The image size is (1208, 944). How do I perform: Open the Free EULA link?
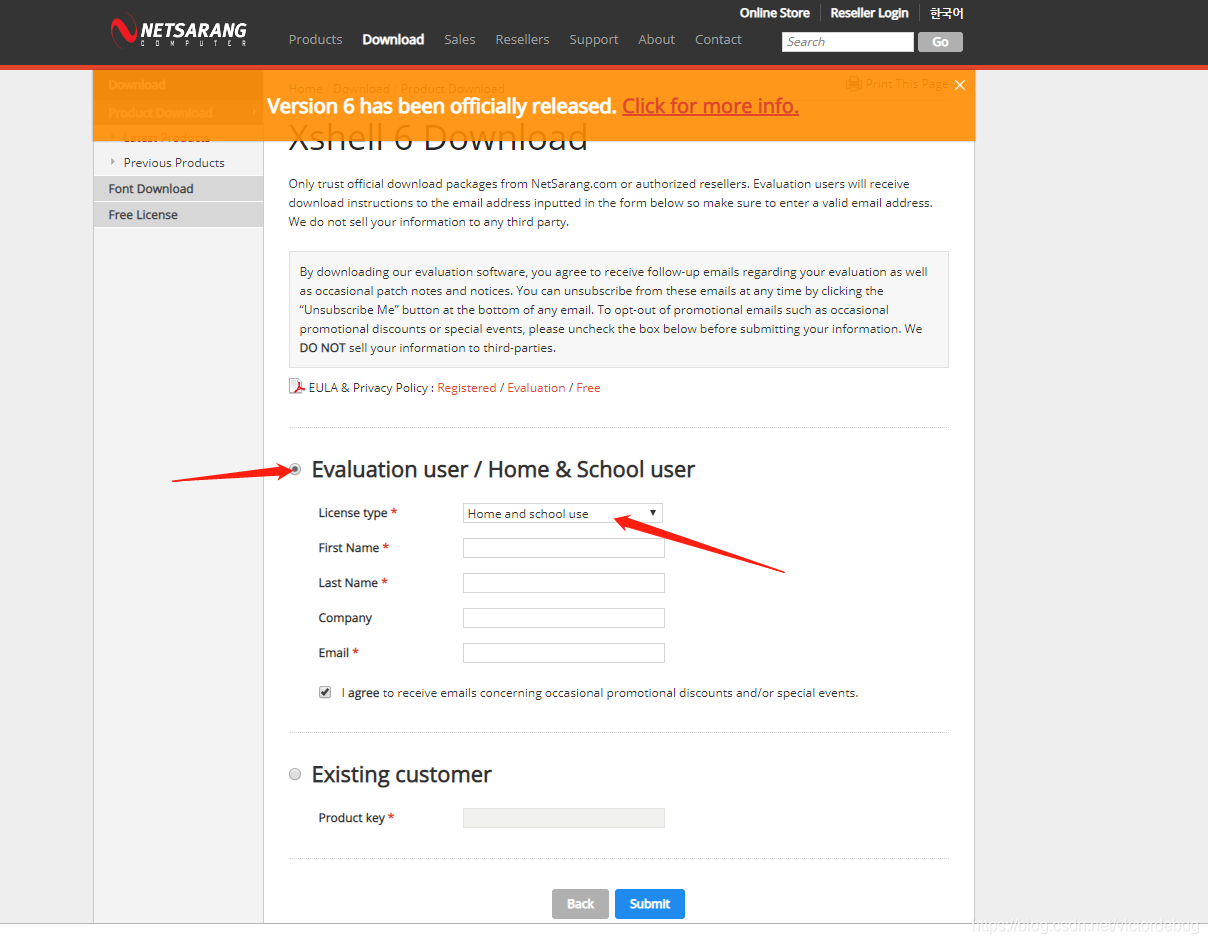[588, 388]
